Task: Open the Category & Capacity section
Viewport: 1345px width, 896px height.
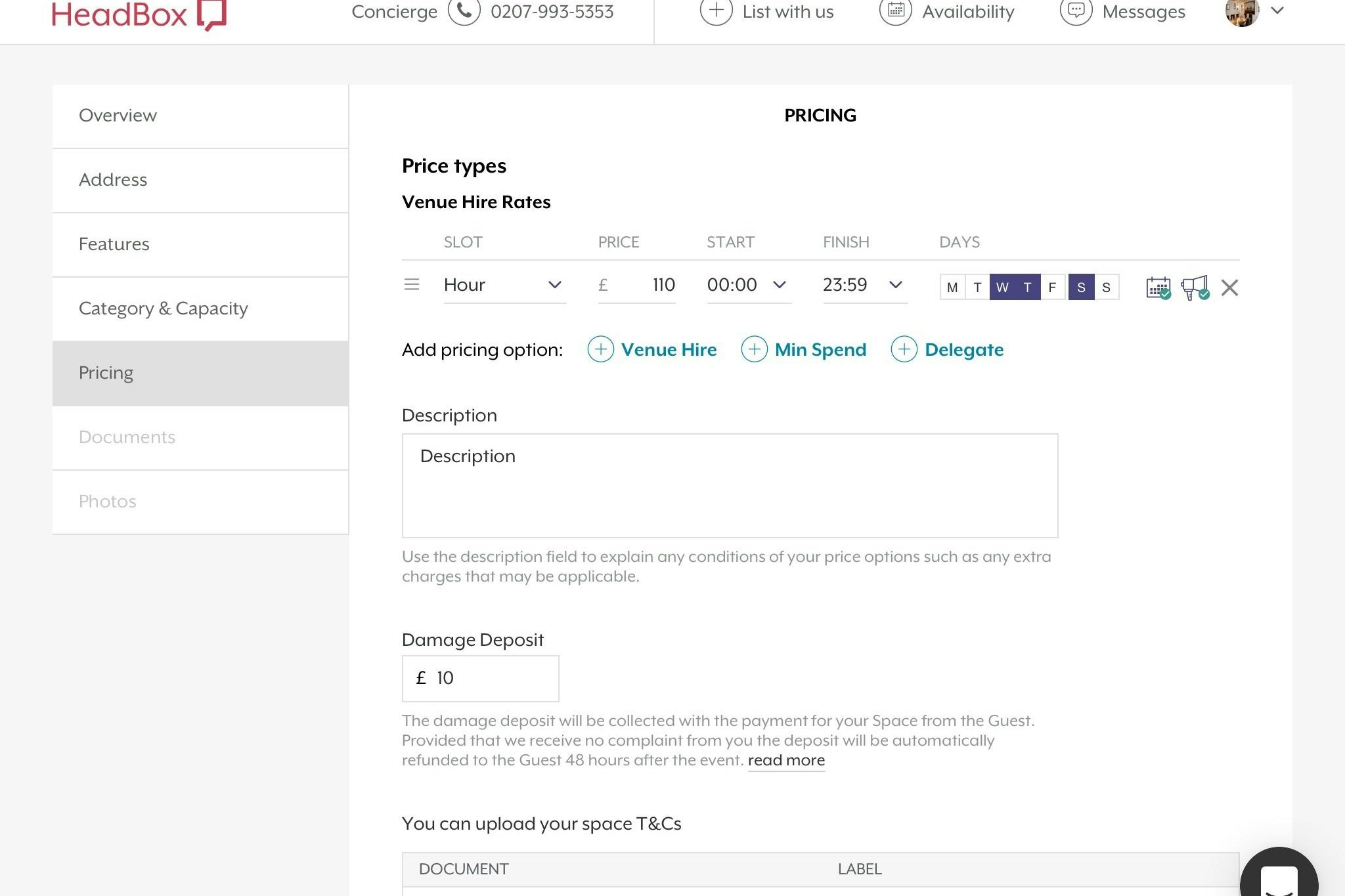Action: tap(164, 309)
